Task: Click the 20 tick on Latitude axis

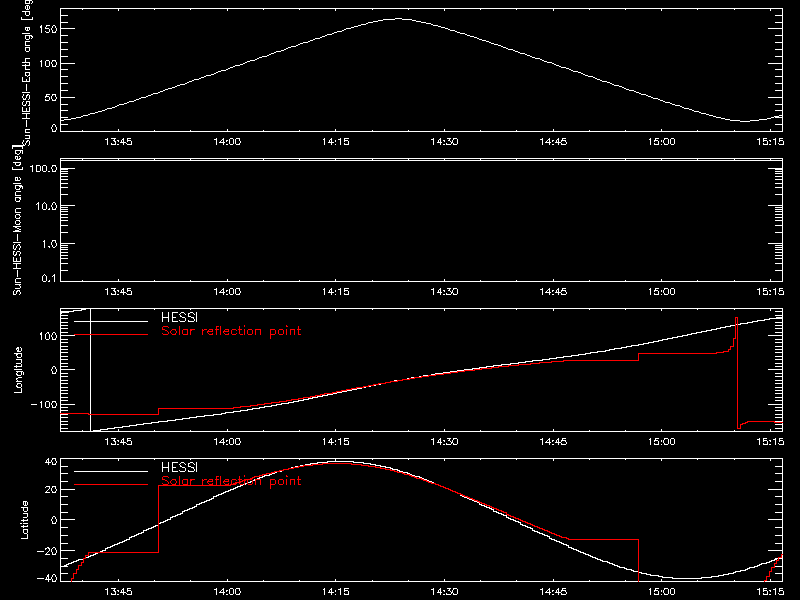Action: click(51, 489)
